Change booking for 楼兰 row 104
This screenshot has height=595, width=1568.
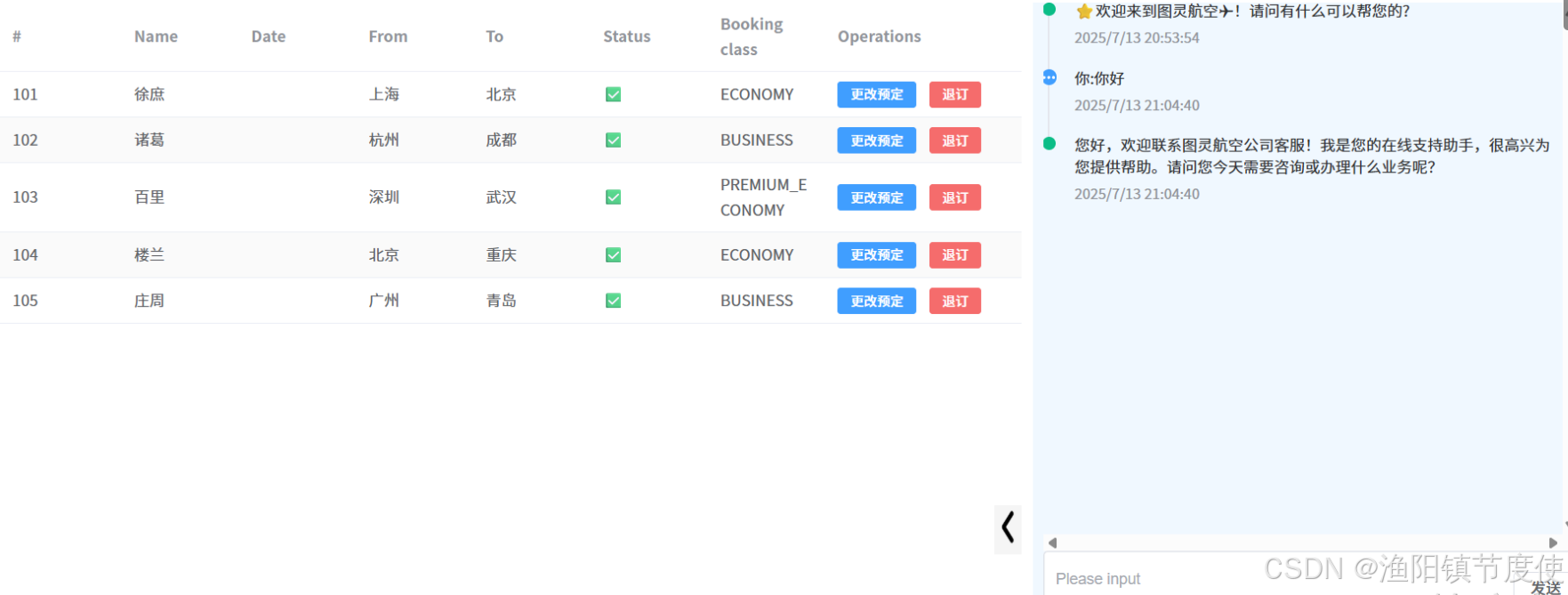point(876,255)
